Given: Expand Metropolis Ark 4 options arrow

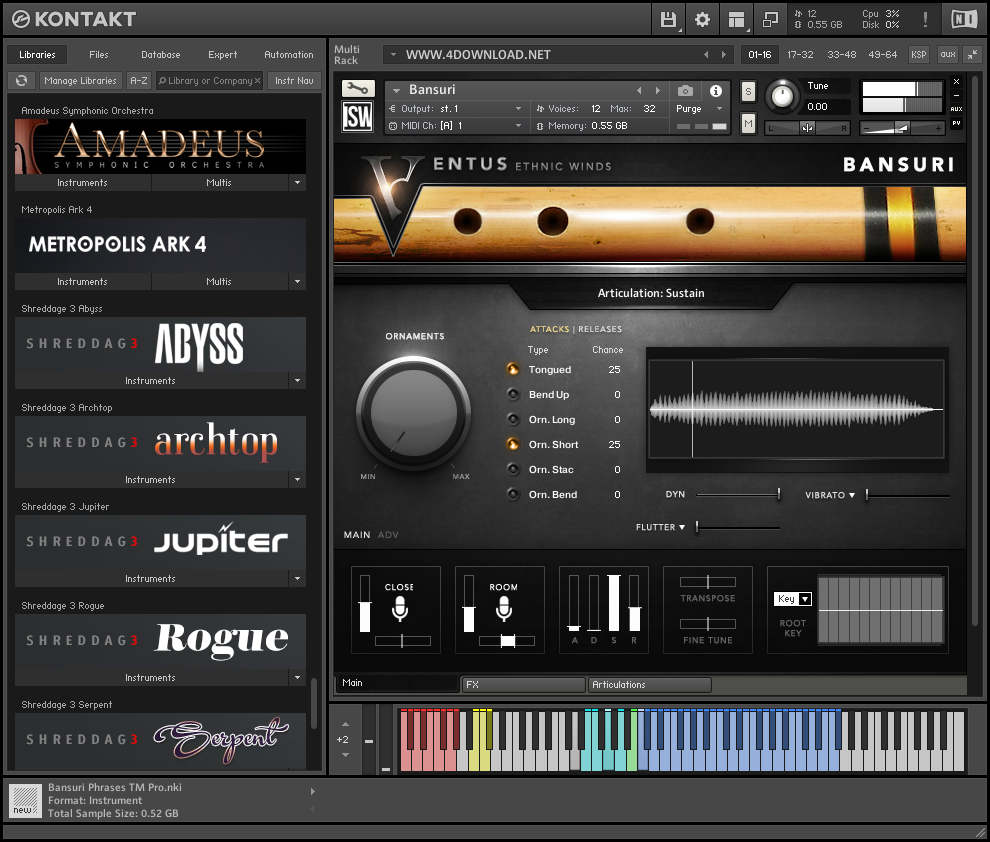Looking at the screenshot, I should click(297, 282).
